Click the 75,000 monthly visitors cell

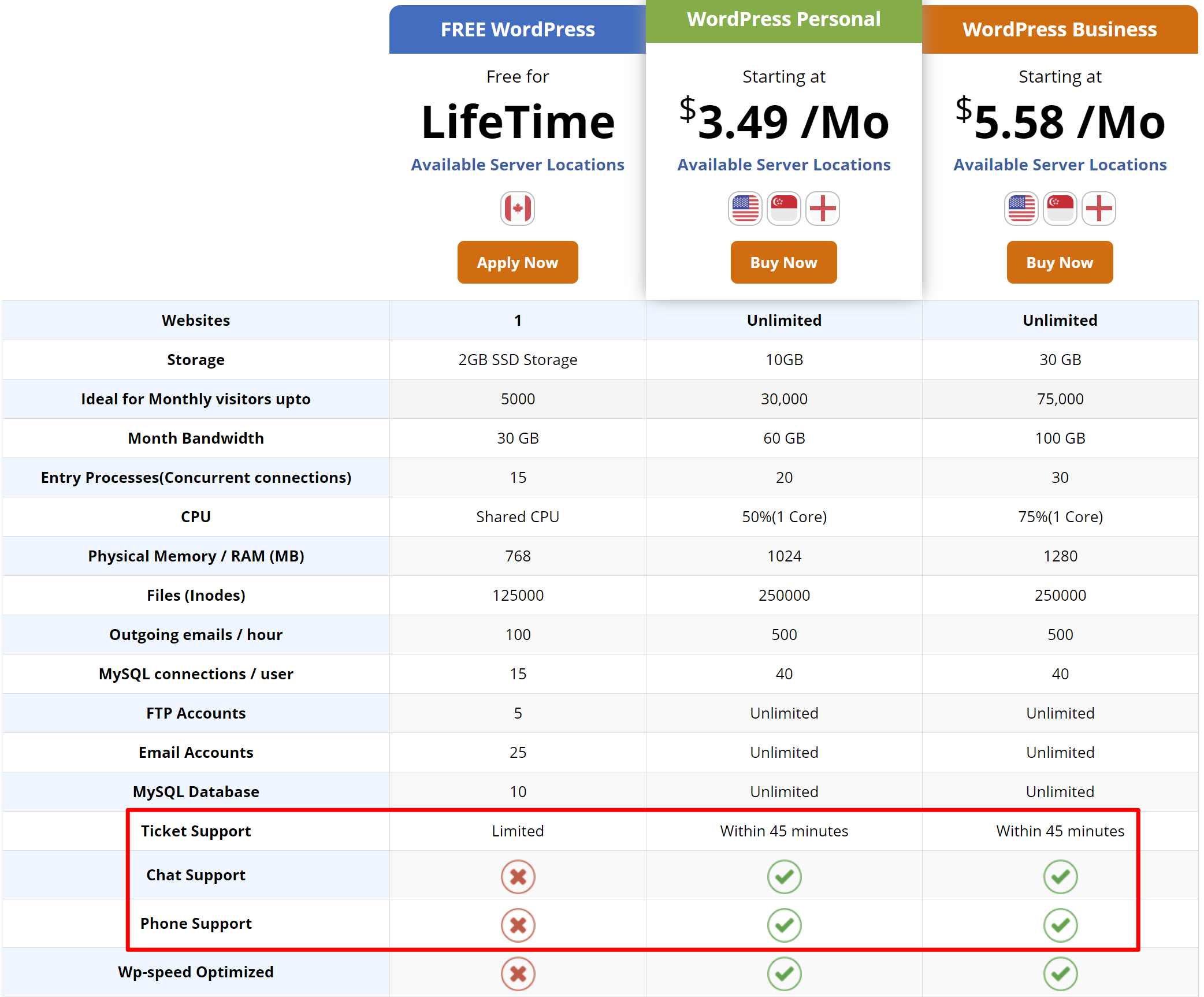(x=1060, y=399)
